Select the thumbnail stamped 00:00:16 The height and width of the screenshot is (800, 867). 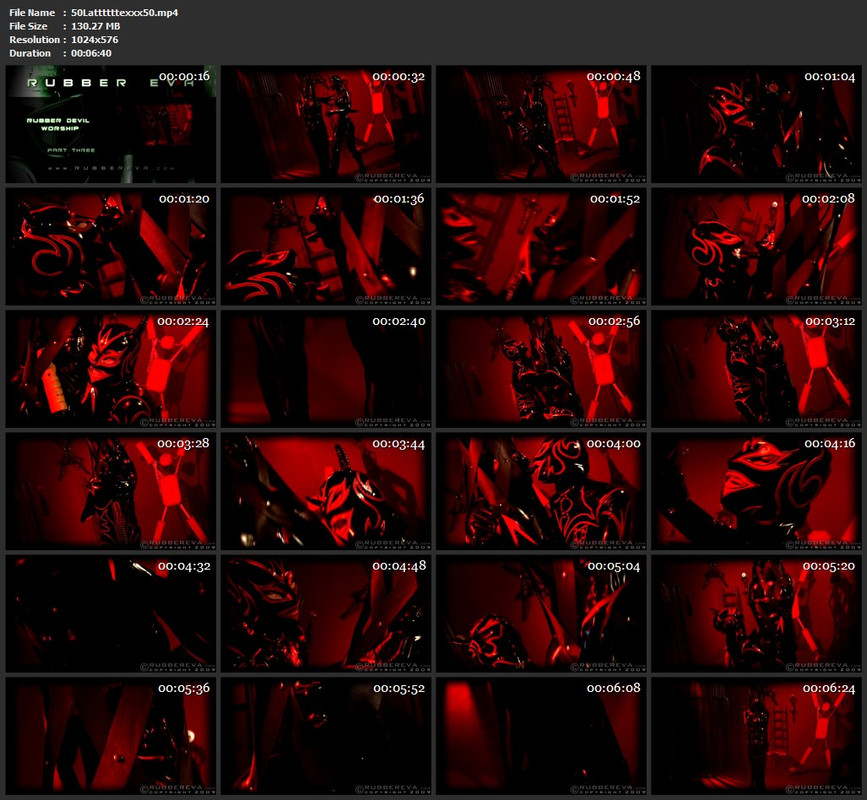tap(111, 124)
